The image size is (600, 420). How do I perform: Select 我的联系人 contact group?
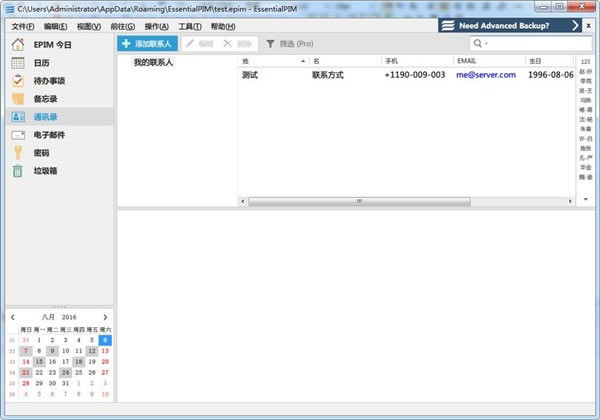[x=153, y=62]
